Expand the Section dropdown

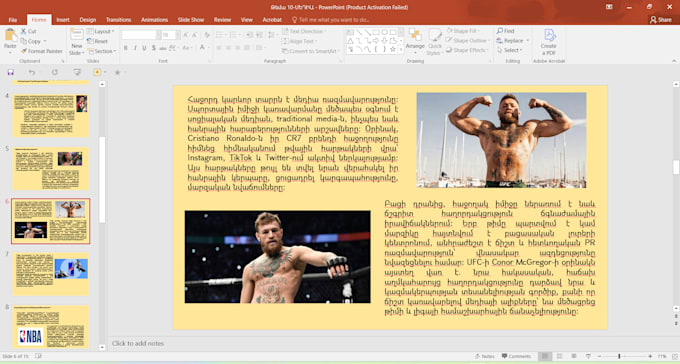coord(101,51)
